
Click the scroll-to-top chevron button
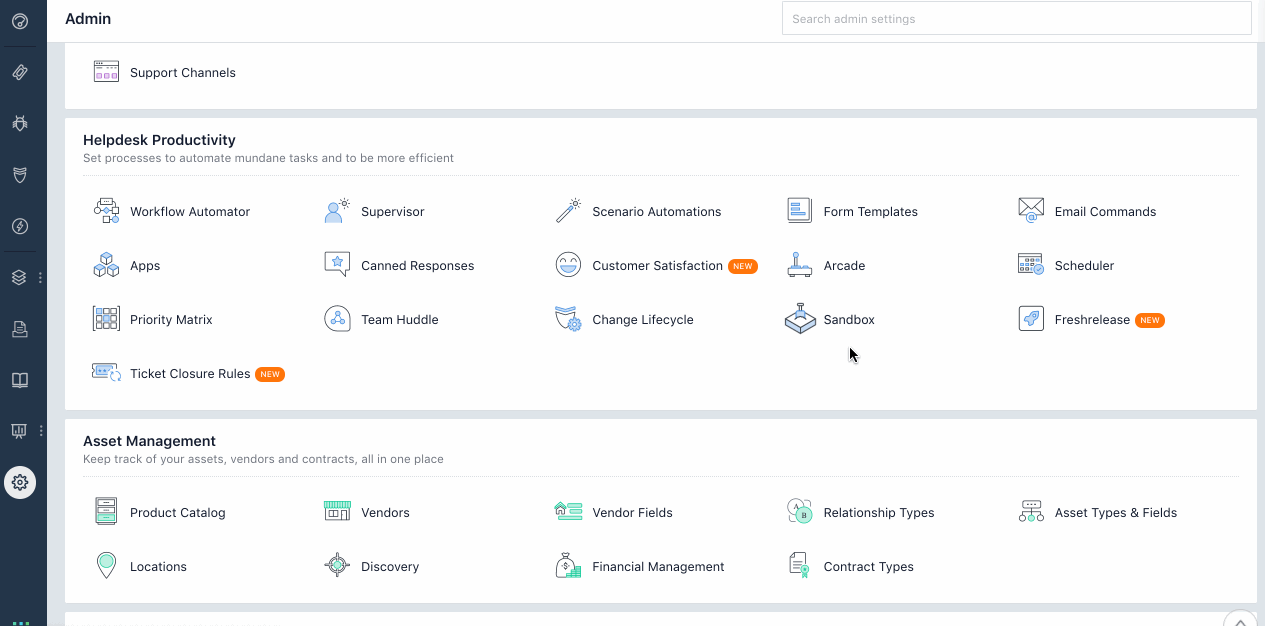1240,618
